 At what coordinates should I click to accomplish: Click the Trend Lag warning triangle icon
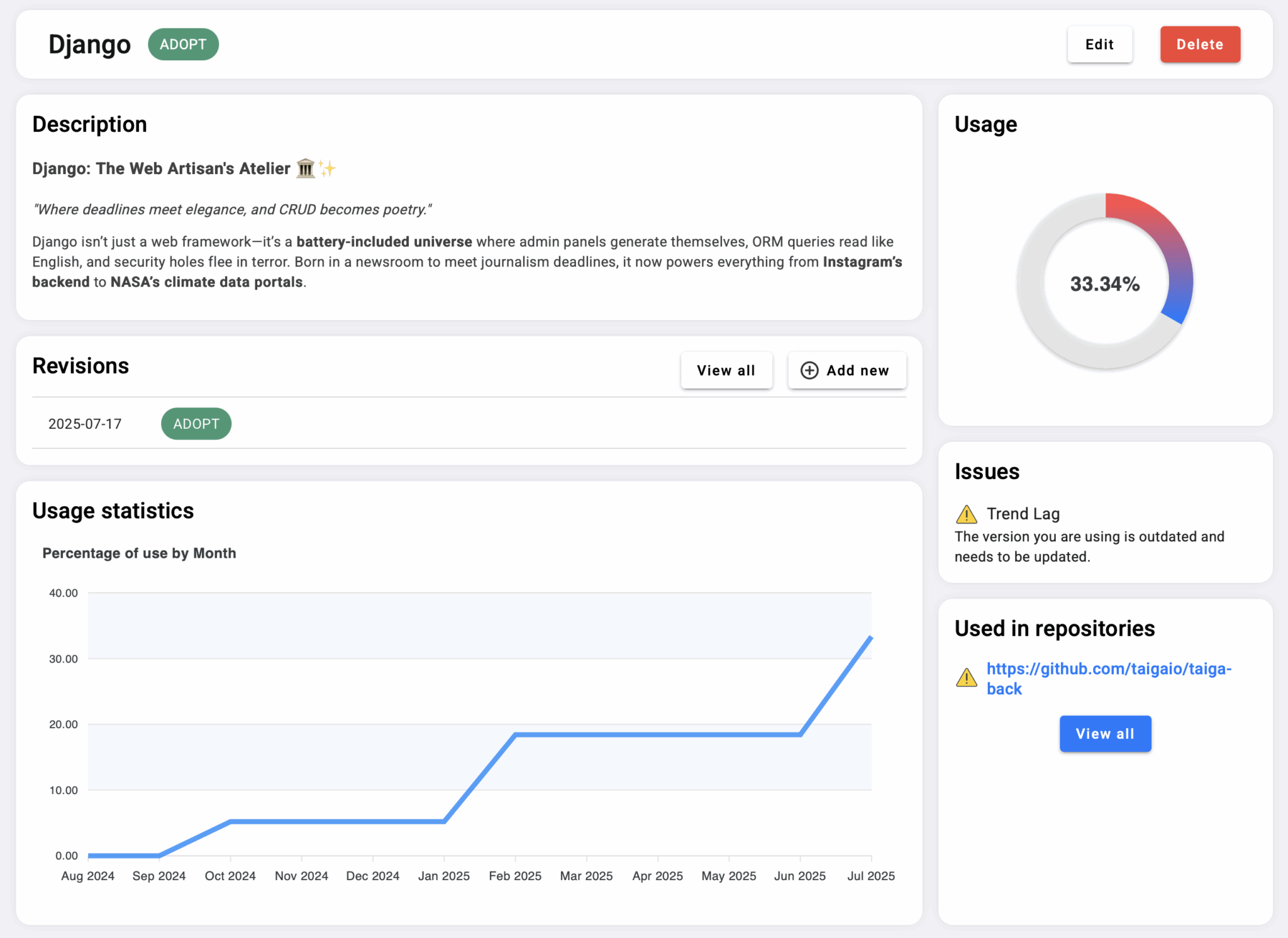tap(966, 514)
